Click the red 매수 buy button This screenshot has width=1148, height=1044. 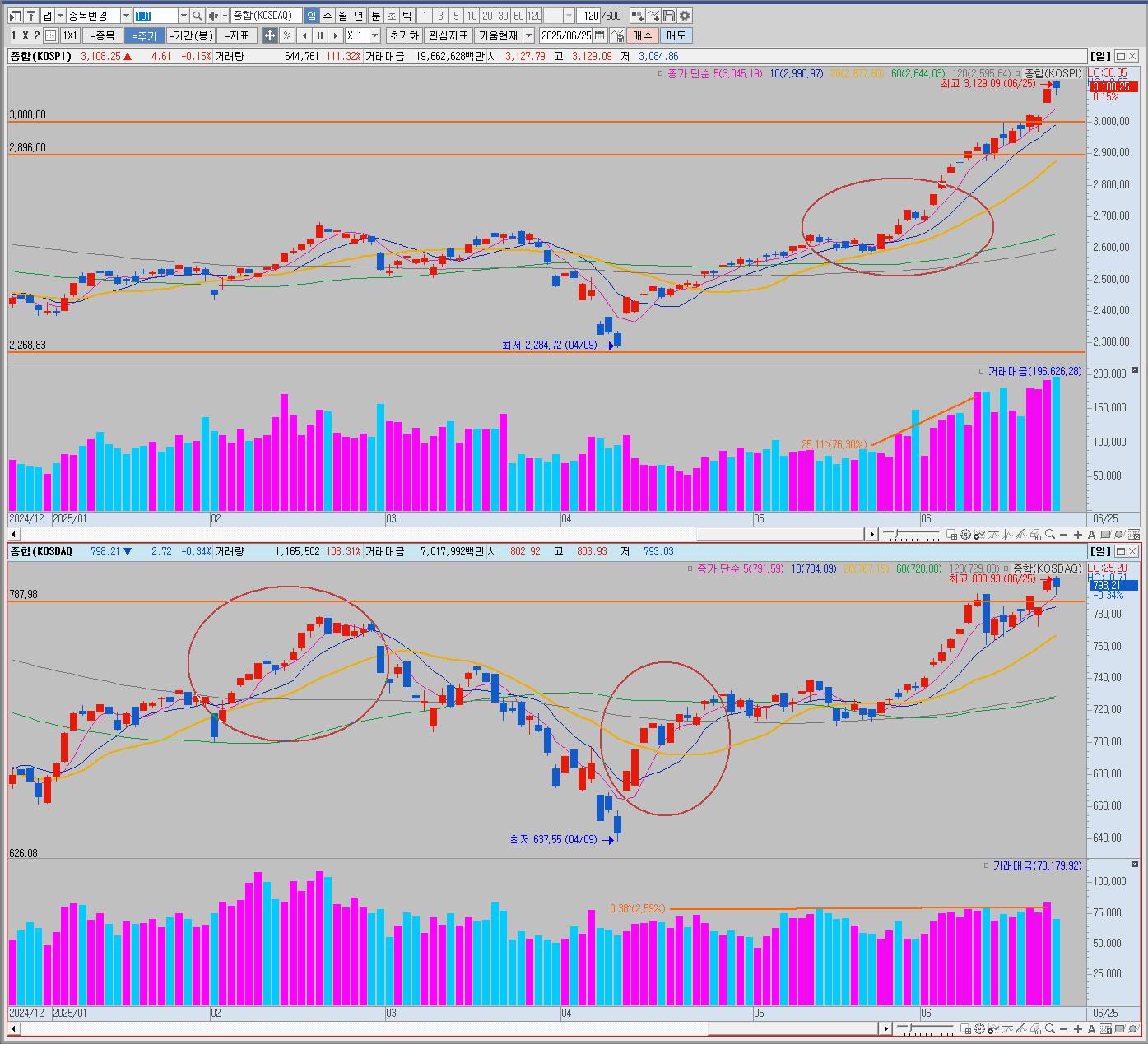[643, 35]
